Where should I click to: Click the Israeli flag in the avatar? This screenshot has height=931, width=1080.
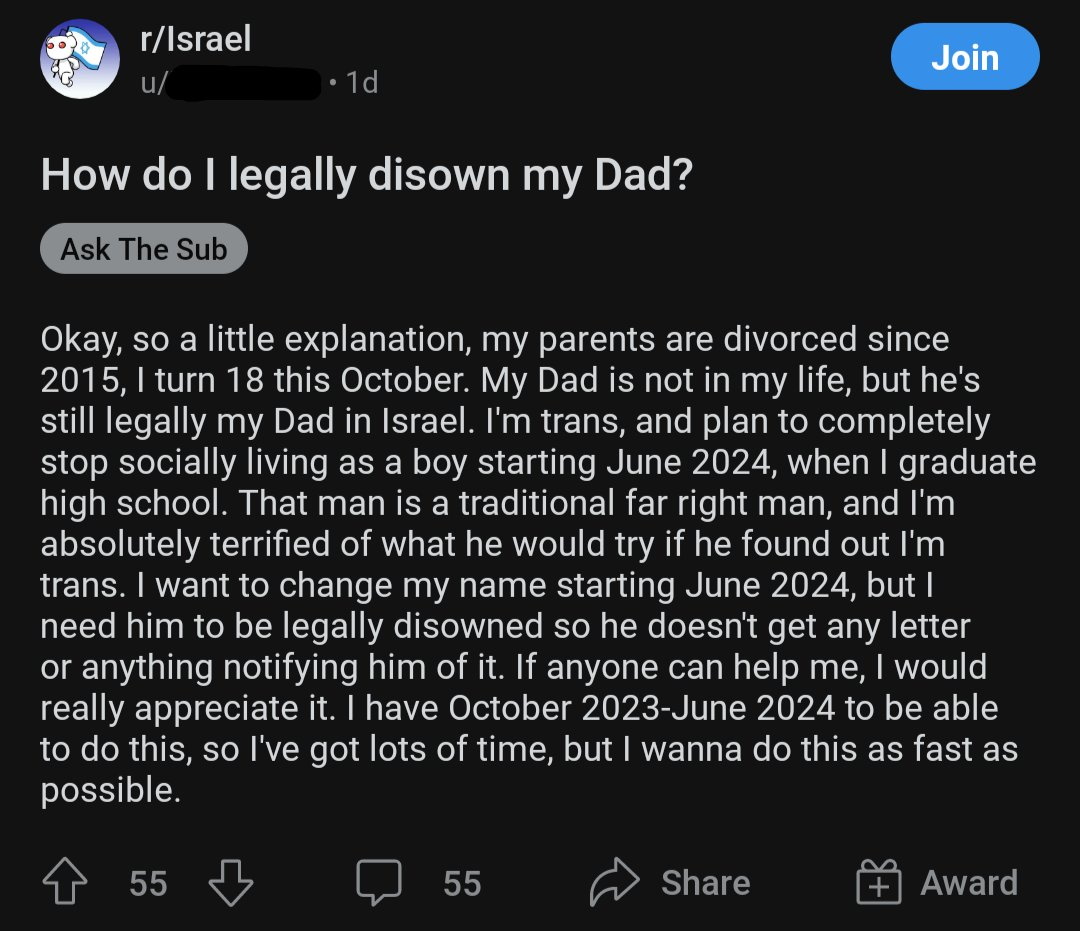click(87, 46)
